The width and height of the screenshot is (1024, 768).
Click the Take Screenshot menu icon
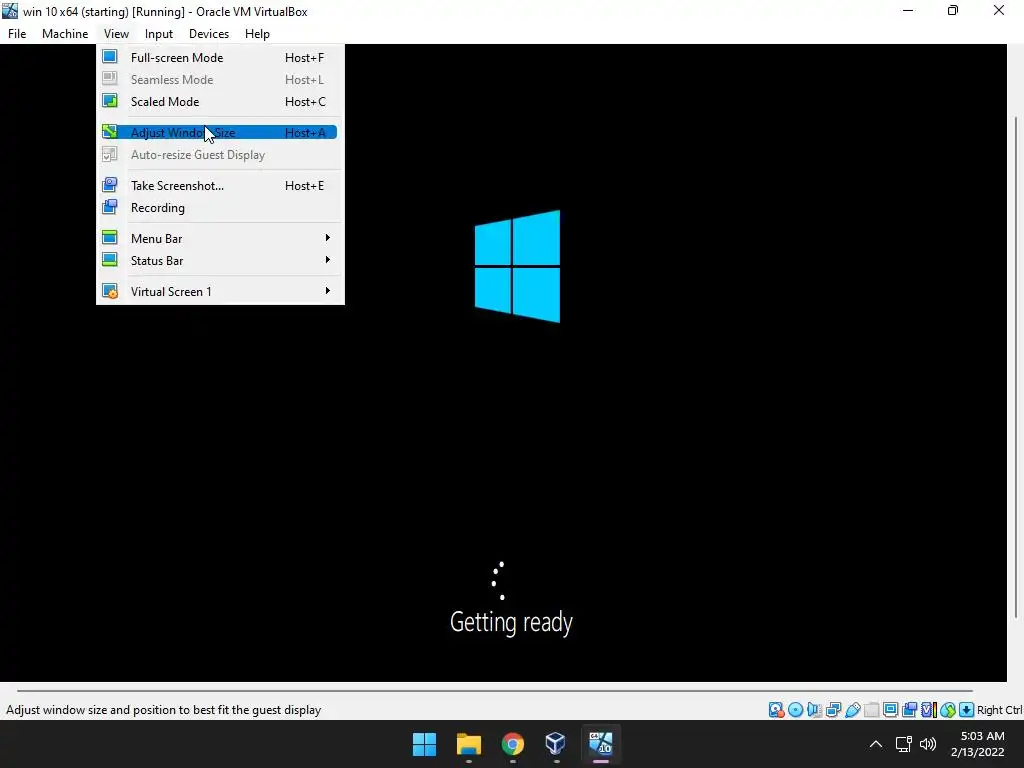click(x=110, y=185)
